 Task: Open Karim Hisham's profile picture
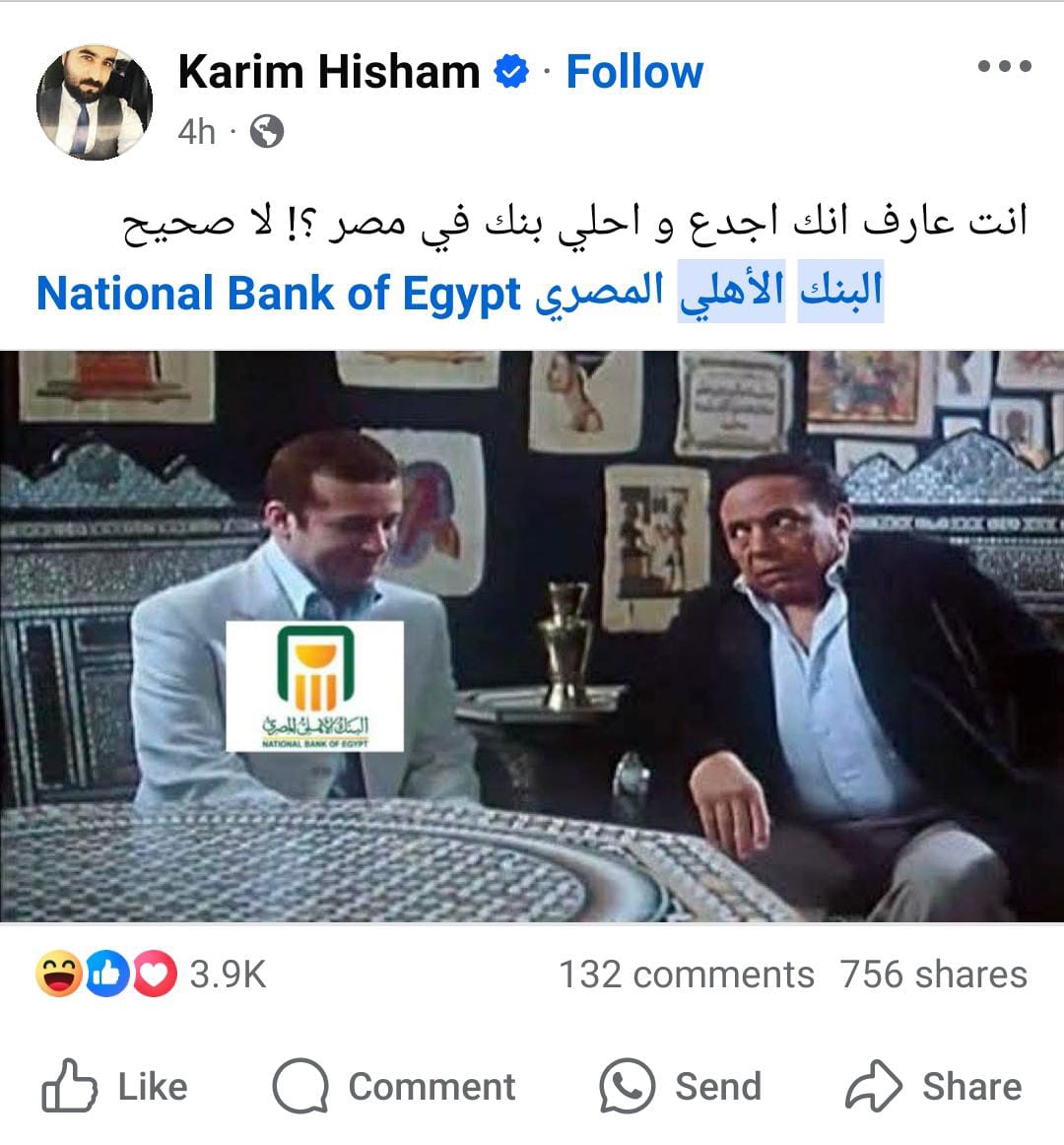95,101
